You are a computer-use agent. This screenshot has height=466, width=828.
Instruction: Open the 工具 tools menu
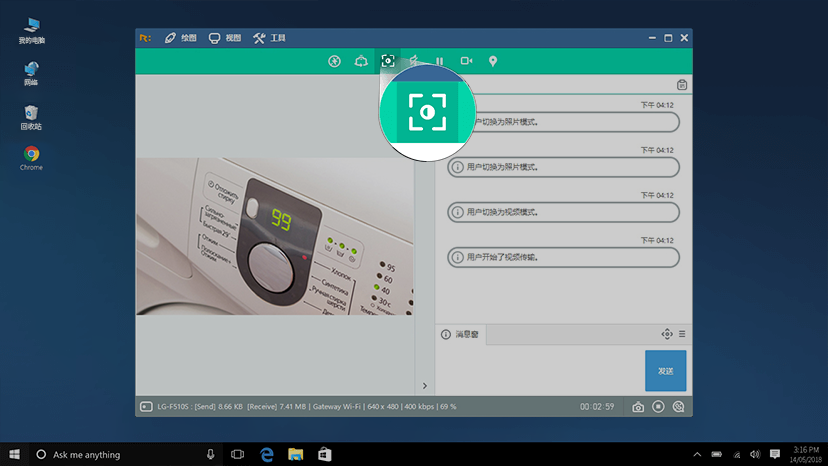click(269, 38)
